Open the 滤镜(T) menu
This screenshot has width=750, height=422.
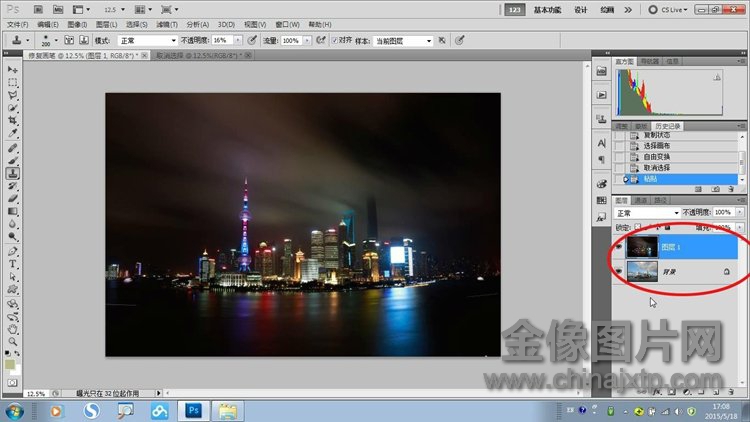167,24
